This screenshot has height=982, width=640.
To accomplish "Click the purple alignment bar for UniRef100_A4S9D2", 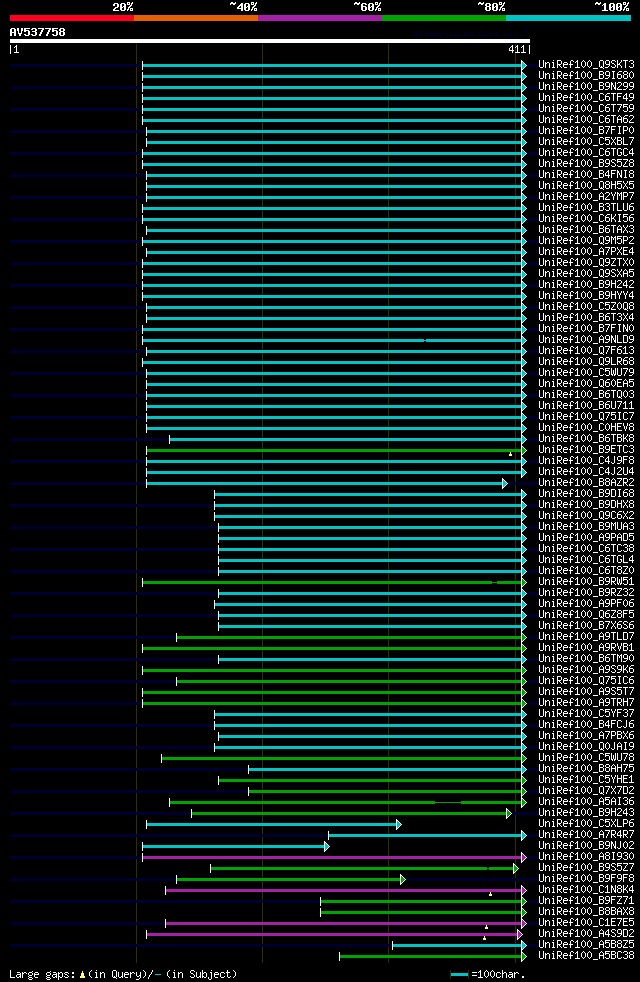I will [x=332, y=934].
